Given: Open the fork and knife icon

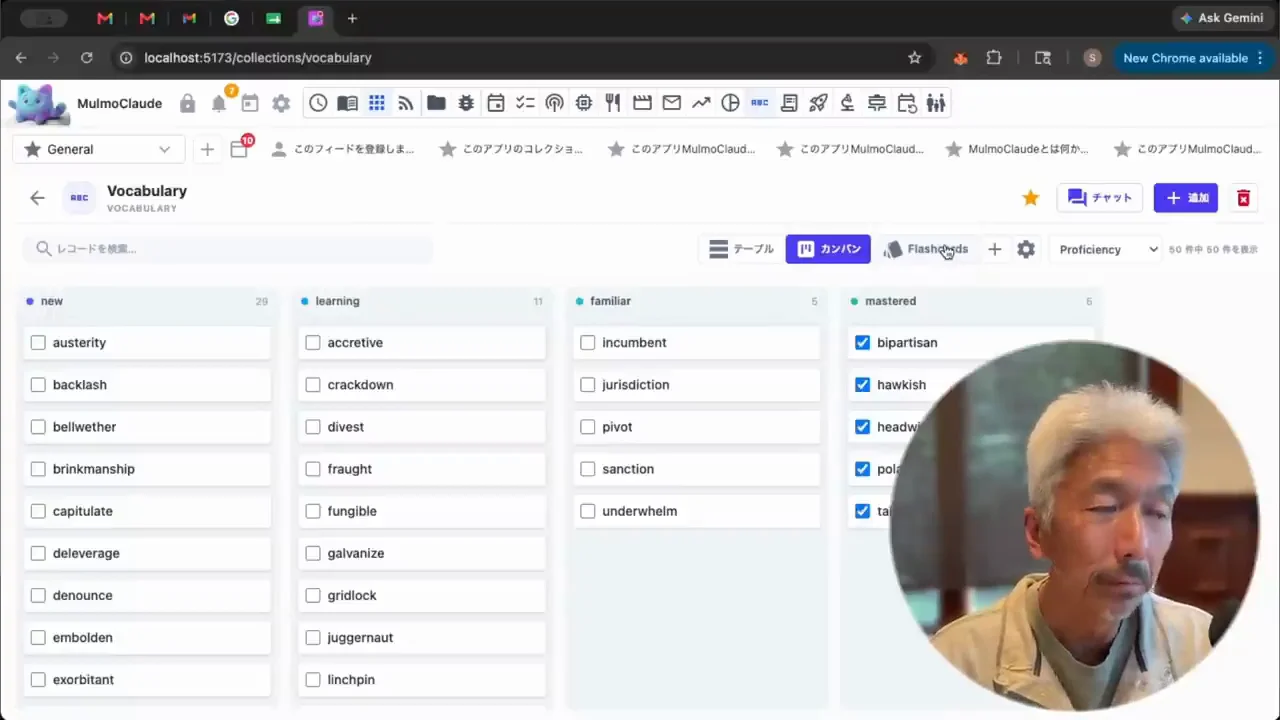Looking at the screenshot, I should click(x=613, y=103).
